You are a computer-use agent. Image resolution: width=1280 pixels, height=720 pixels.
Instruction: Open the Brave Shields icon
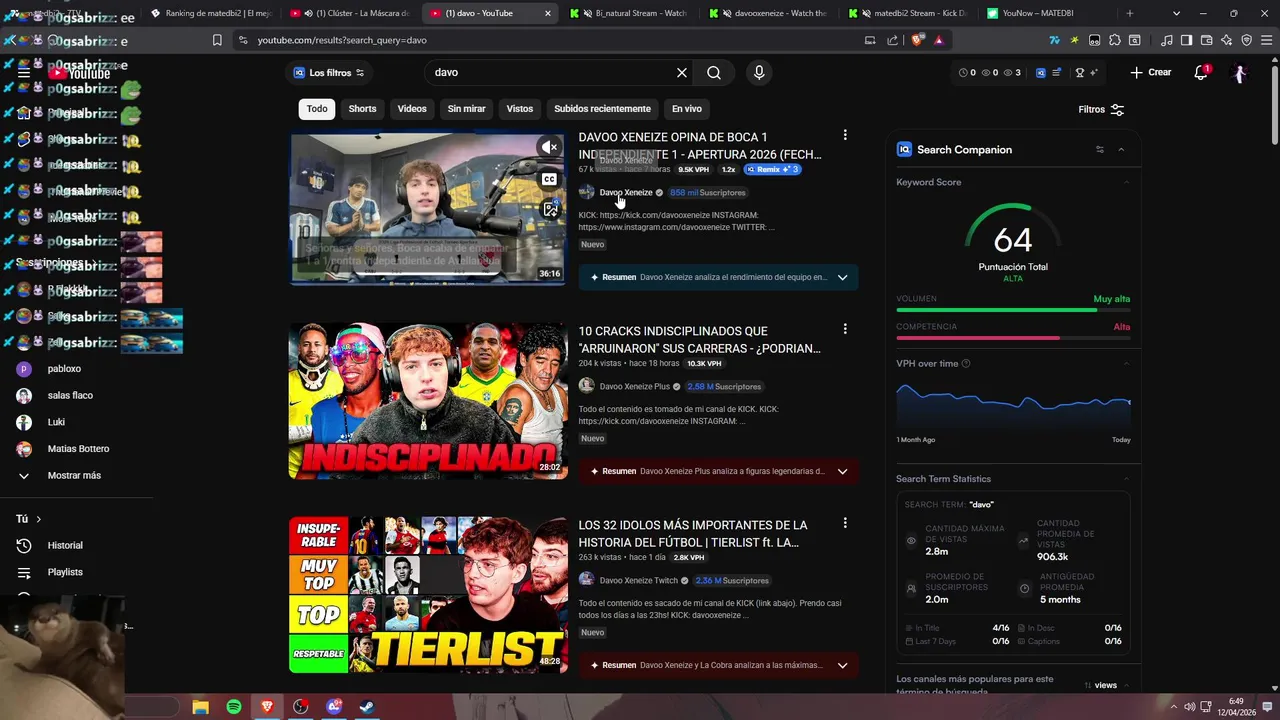click(918, 41)
